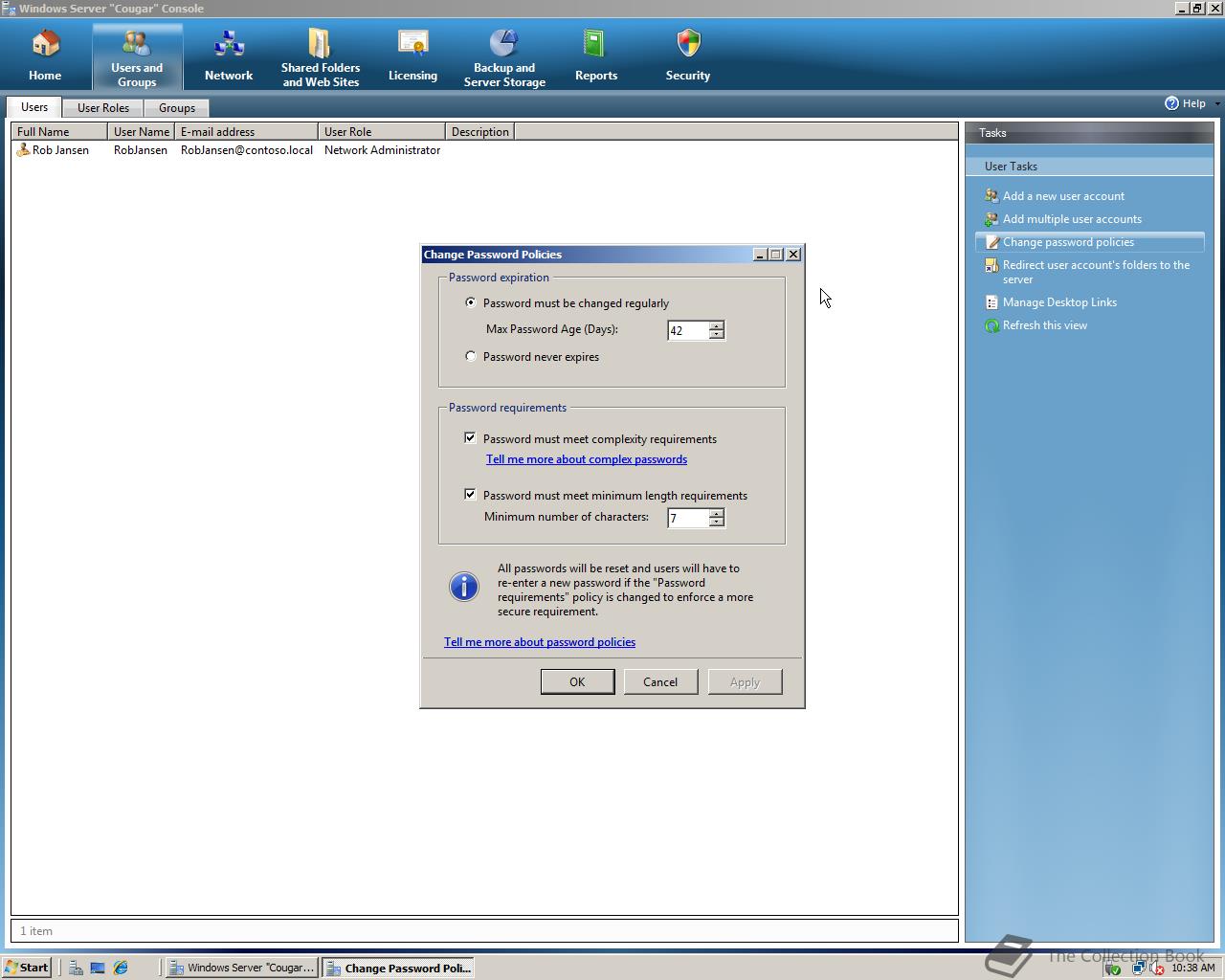Click the security shield tray icon

tap(1113, 969)
